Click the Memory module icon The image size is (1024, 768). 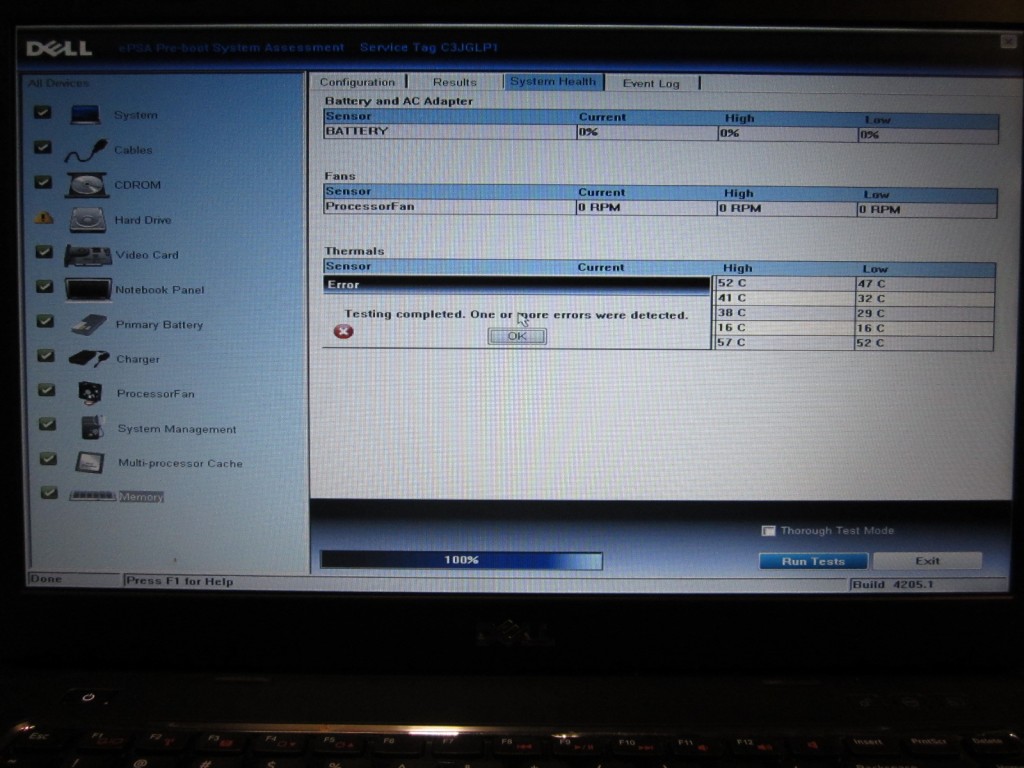click(x=93, y=496)
